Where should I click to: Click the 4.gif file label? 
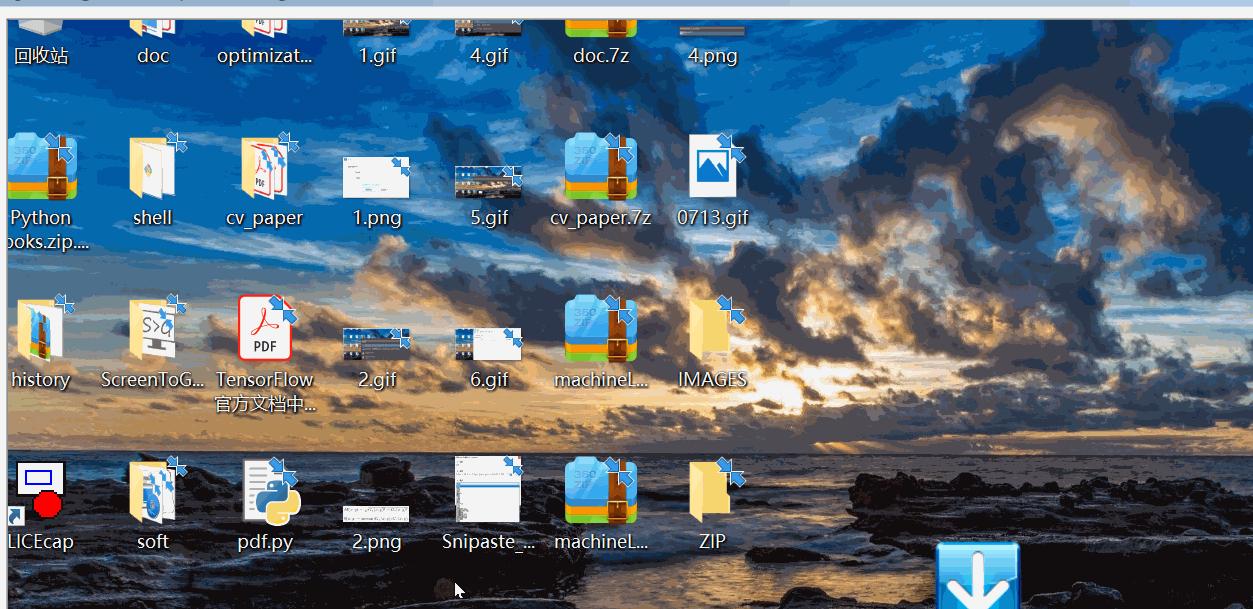tap(489, 56)
